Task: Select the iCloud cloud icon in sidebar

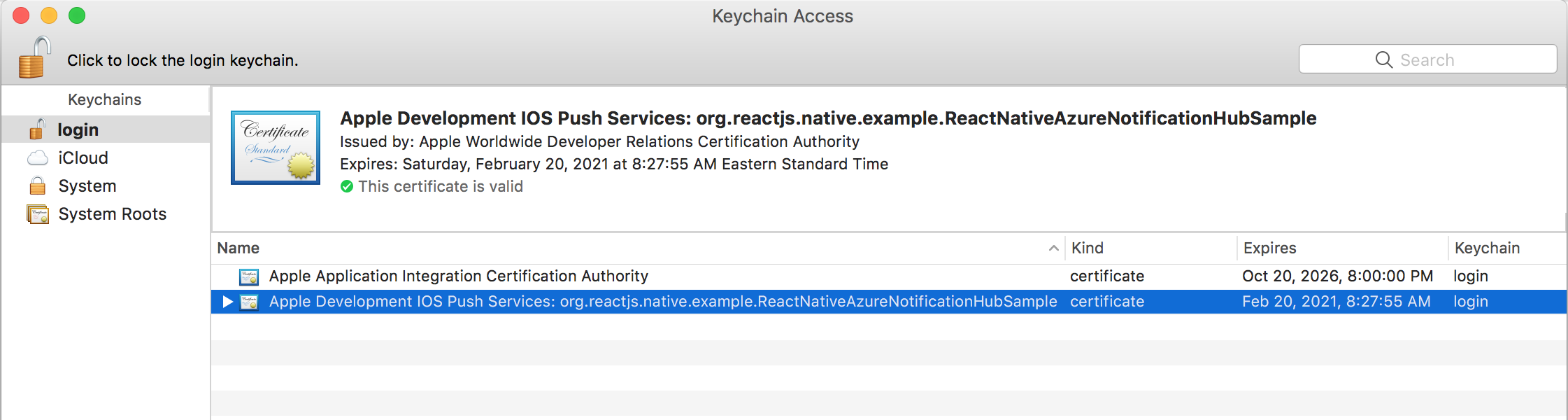Action: click(x=38, y=158)
